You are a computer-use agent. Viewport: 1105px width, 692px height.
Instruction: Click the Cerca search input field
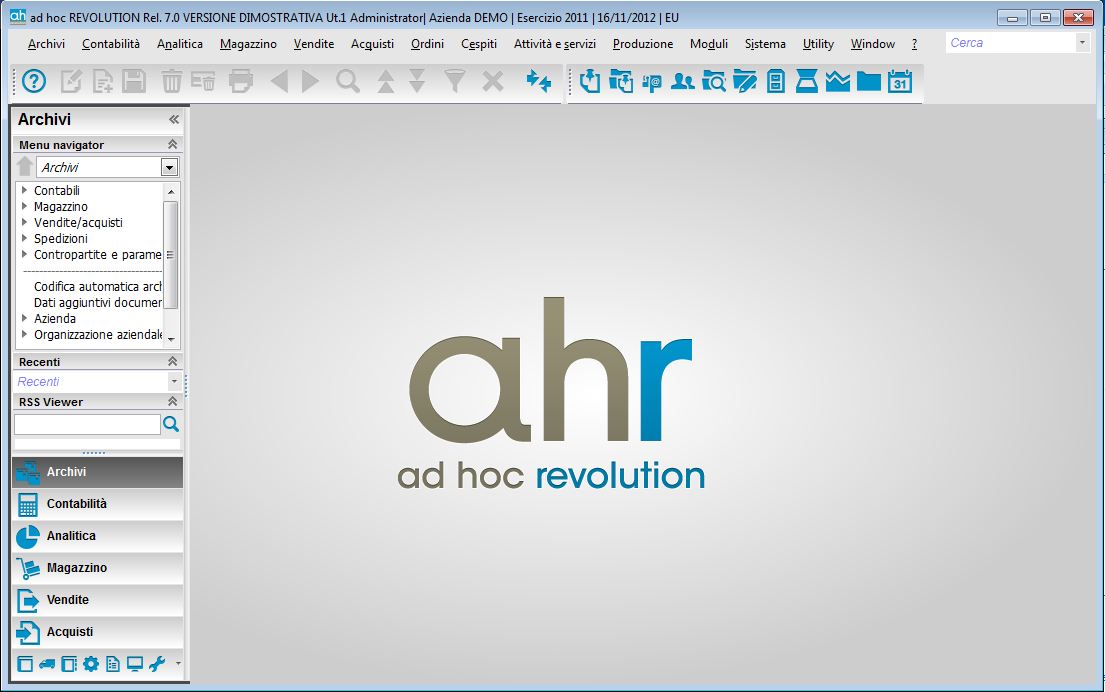click(x=1011, y=43)
